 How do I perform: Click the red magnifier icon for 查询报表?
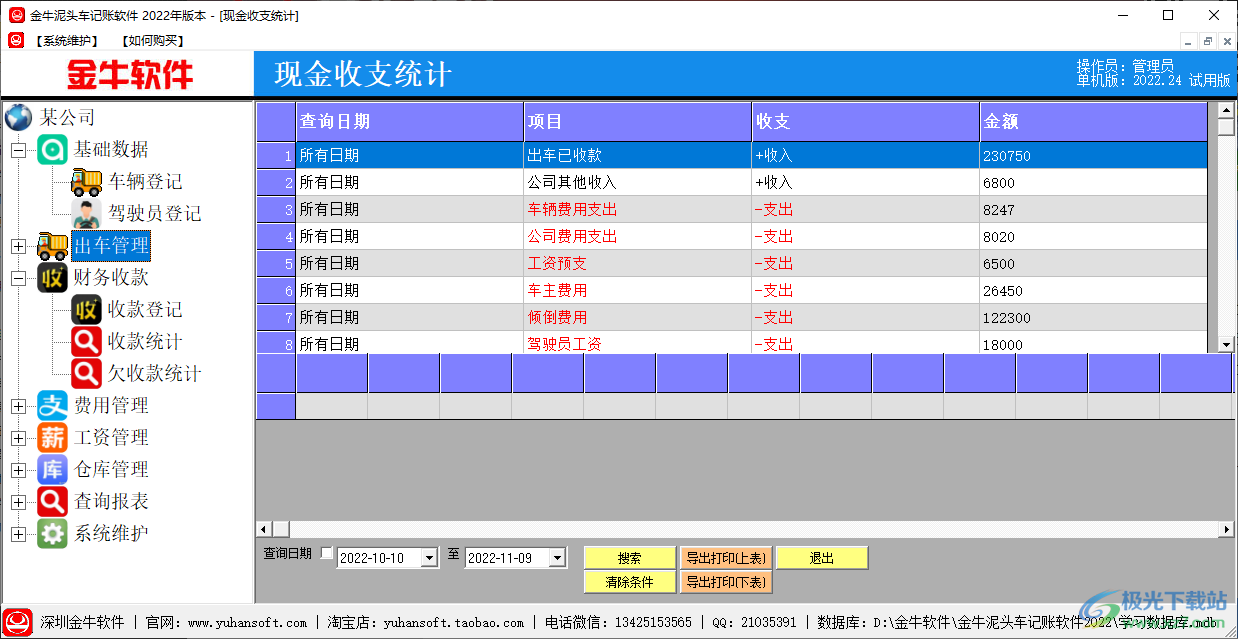click(x=52, y=502)
